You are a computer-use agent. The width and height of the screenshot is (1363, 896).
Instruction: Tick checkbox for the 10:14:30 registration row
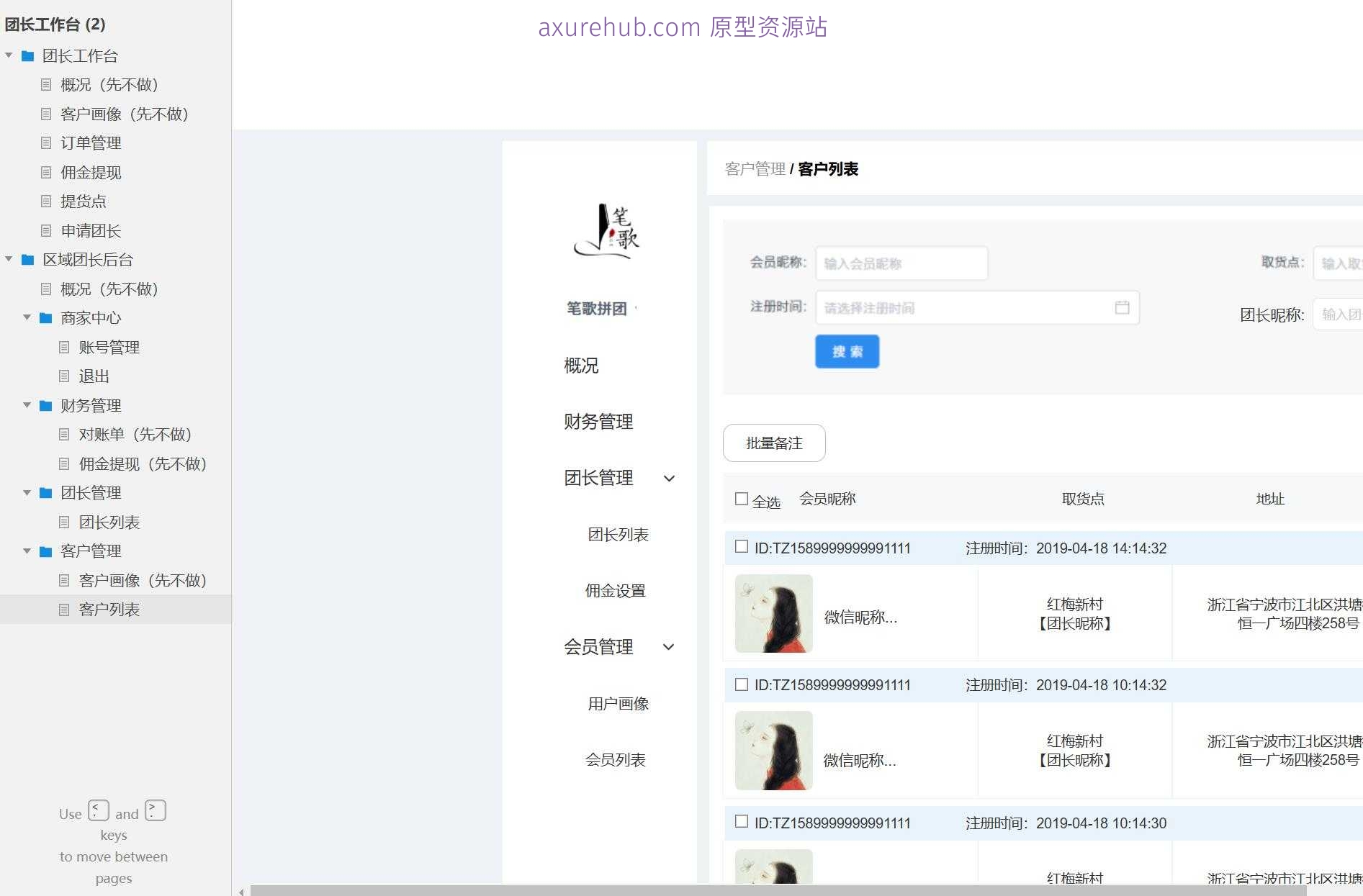[x=741, y=822]
